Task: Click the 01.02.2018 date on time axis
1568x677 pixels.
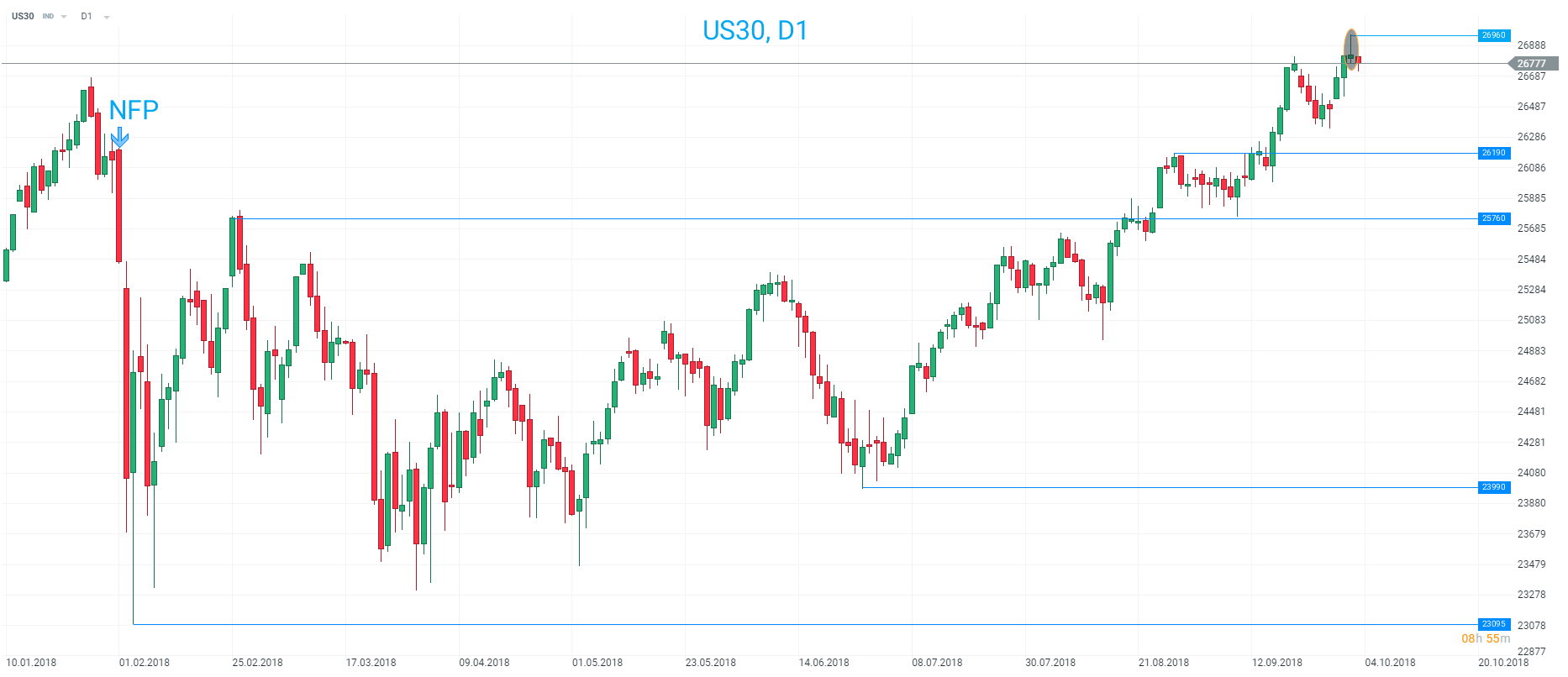Action: 144,663
